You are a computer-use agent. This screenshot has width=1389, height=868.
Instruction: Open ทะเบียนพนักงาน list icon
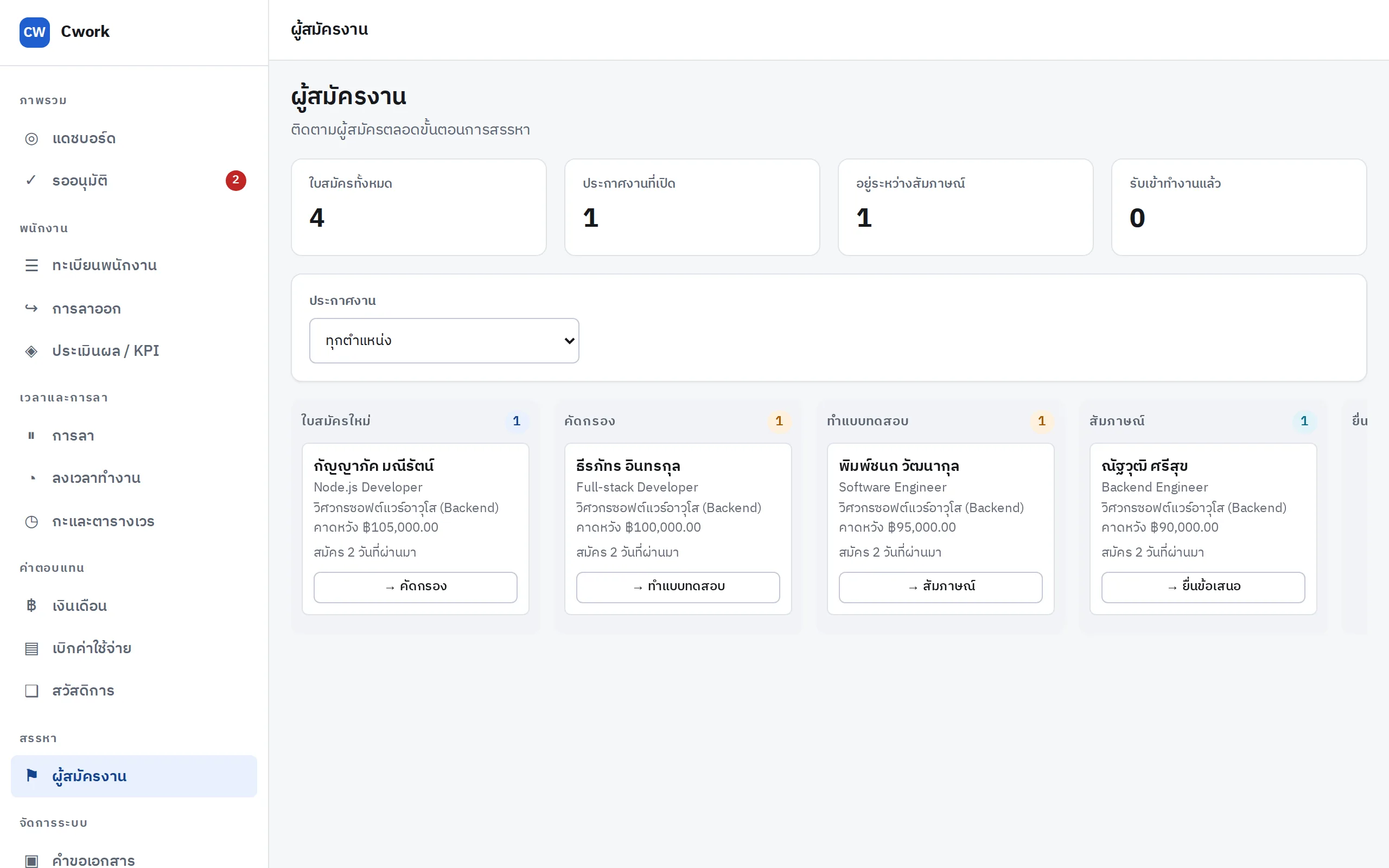(31, 265)
